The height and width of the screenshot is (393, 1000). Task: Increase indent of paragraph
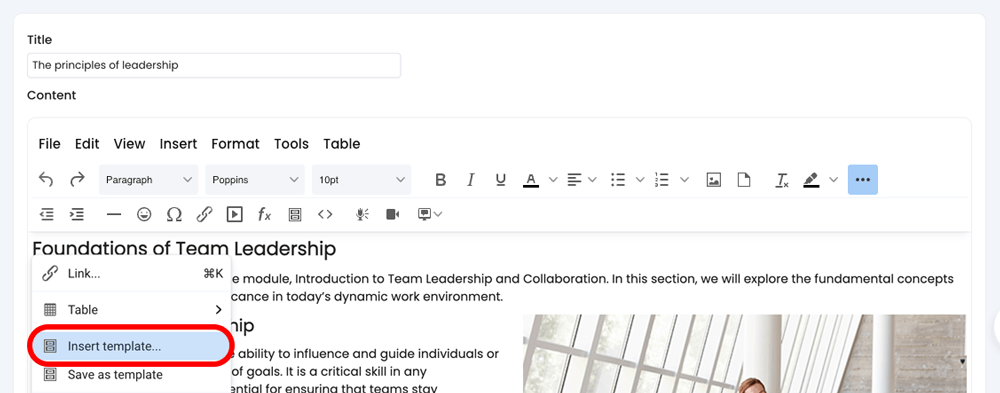[x=77, y=214]
